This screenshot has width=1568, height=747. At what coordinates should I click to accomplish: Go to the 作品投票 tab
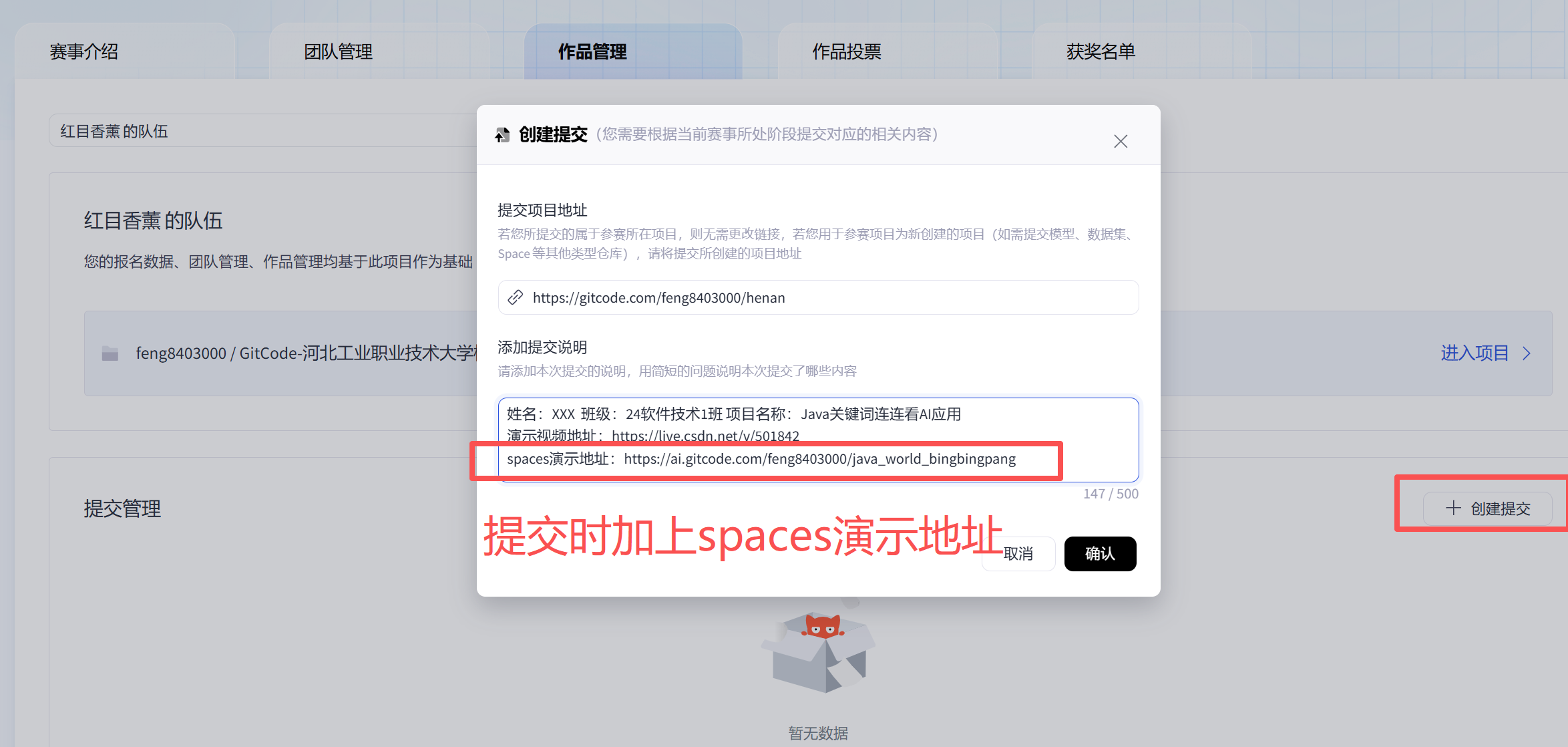pos(846,51)
